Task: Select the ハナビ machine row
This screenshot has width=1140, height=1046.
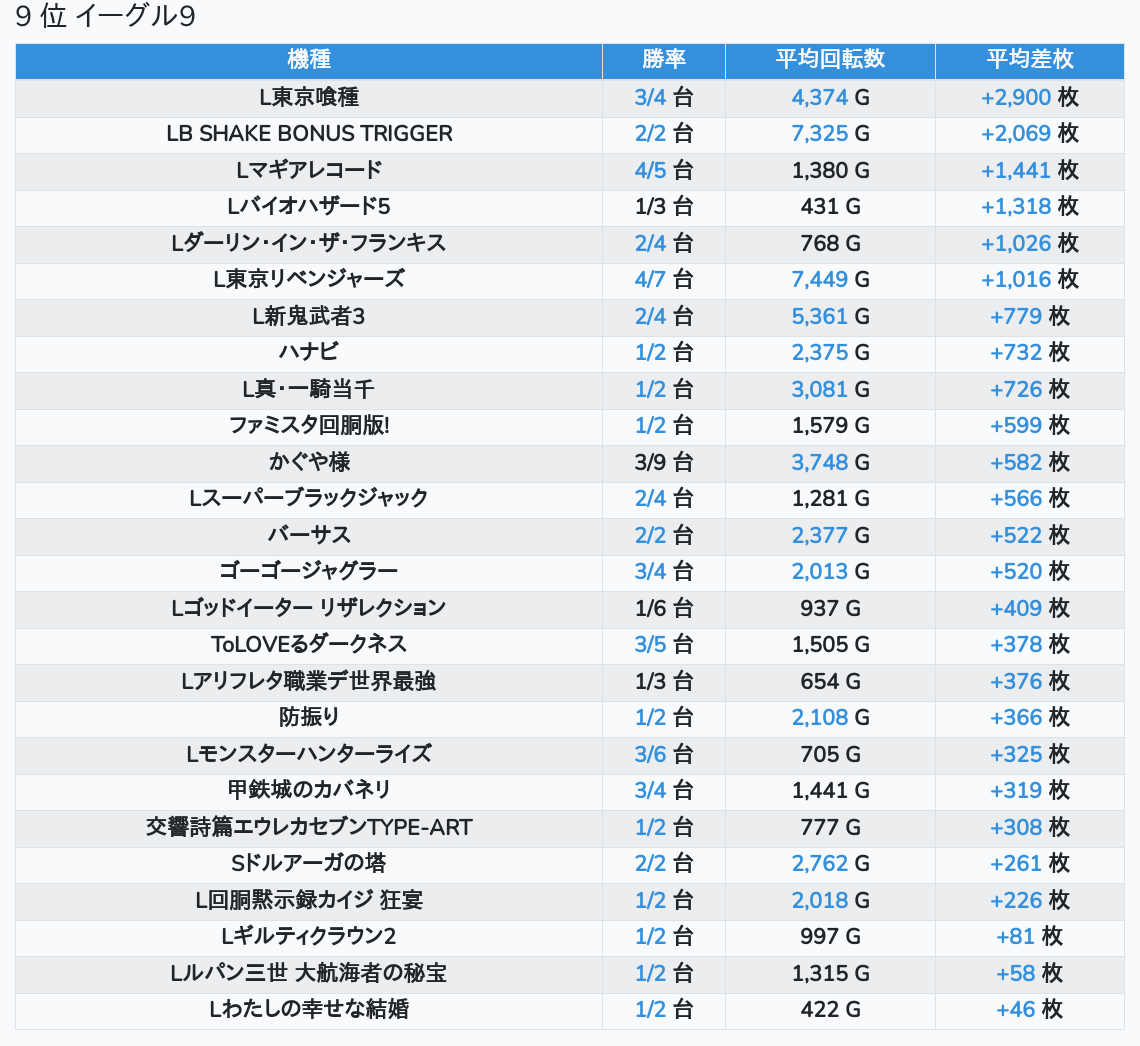Action: [308, 352]
